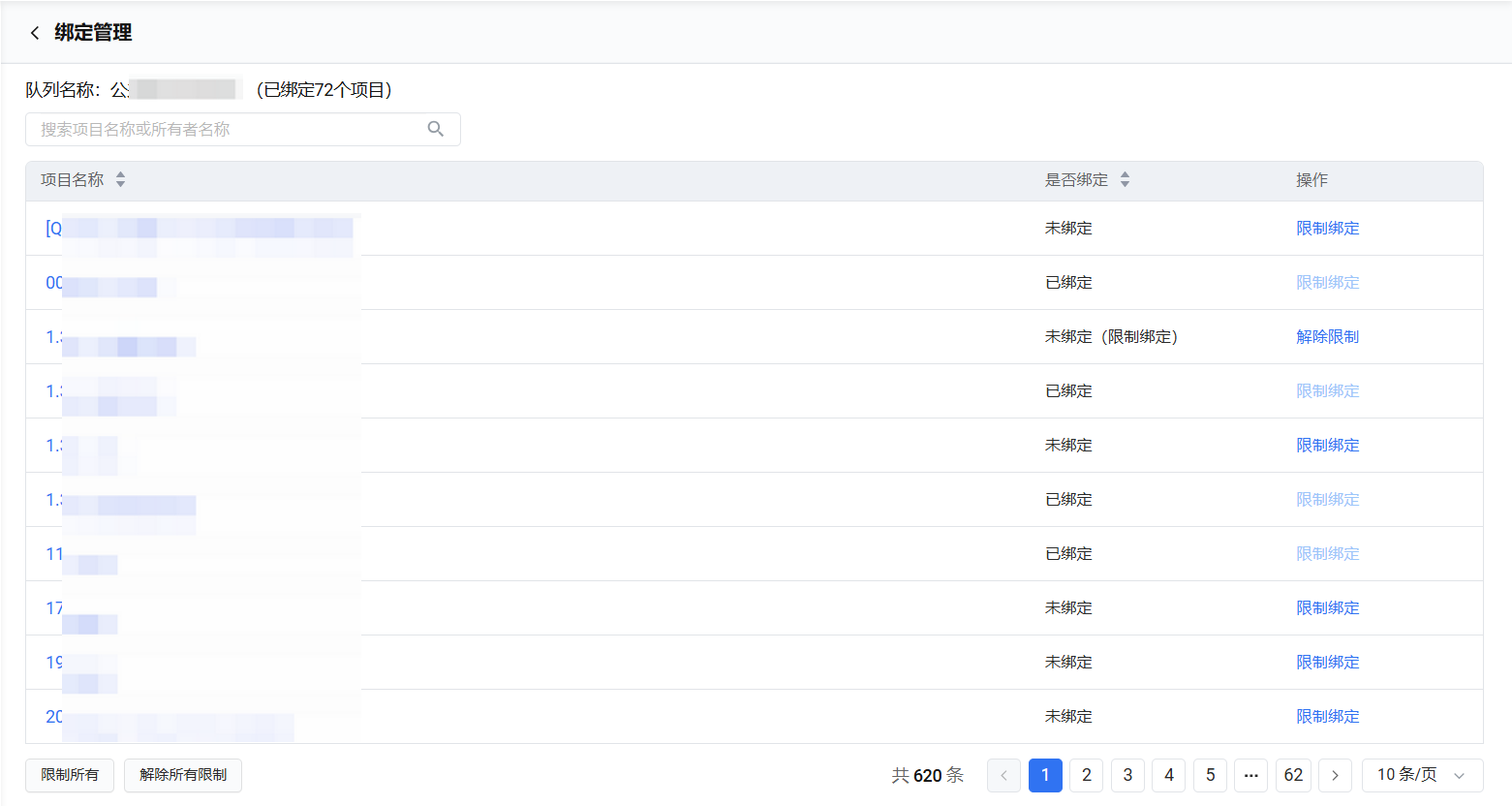
Task: Open the project link starting with 20
Action: [x=170, y=719]
